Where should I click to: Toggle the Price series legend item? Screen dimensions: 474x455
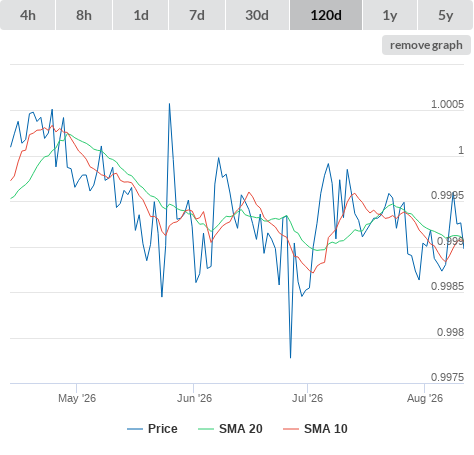click(152, 429)
